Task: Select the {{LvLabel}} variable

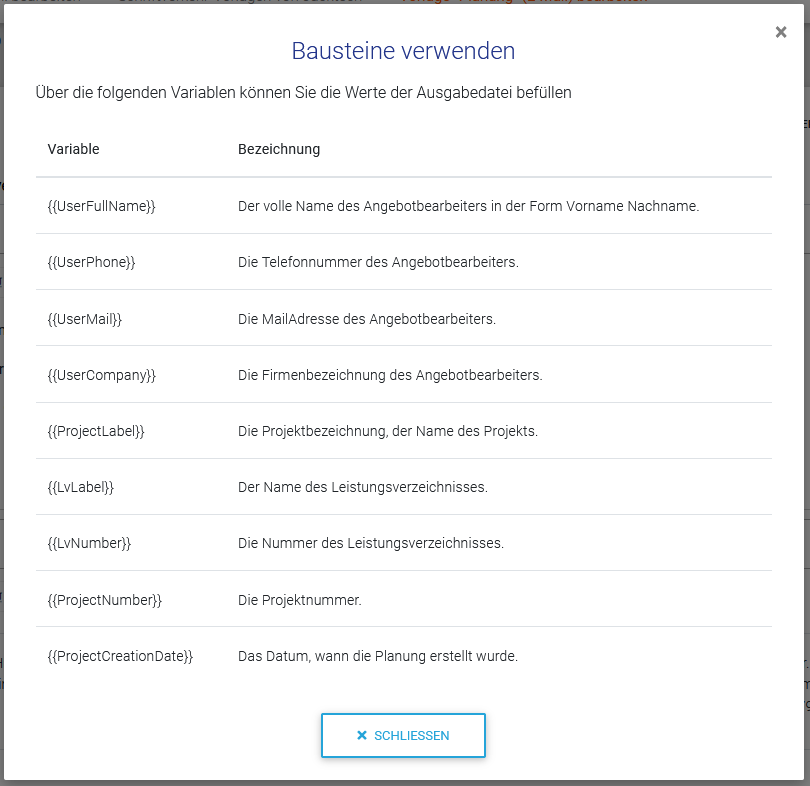Action: pyautogui.click(x=81, y=487)
